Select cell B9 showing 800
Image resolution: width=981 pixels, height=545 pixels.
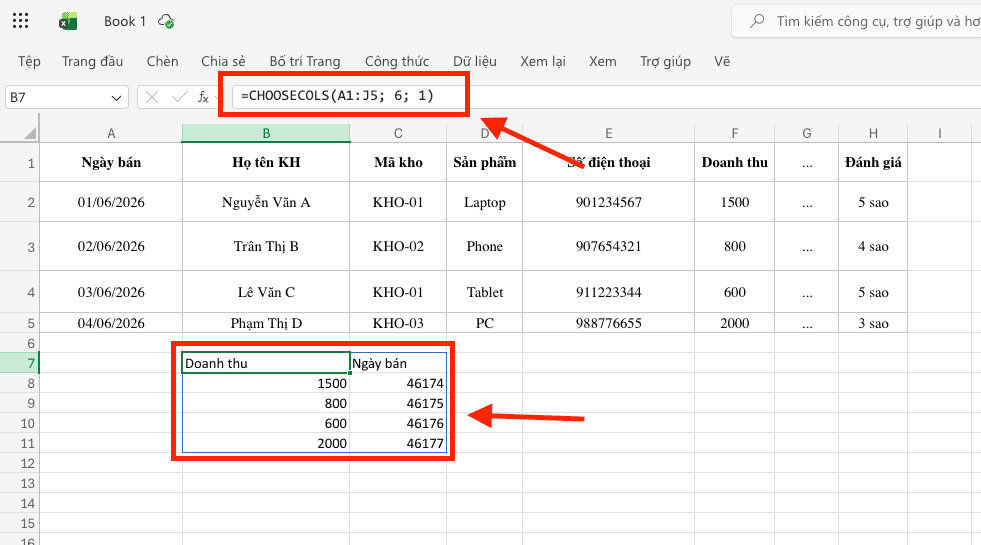point(266,403)
